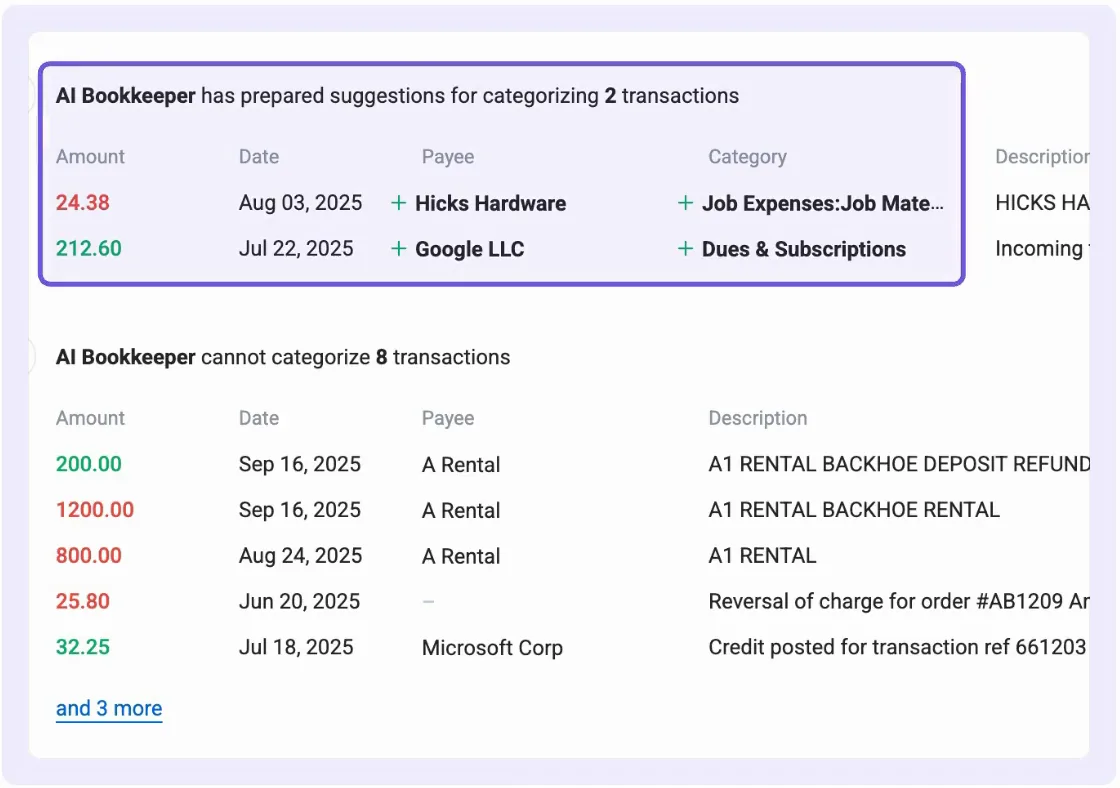The width and height of the screenshot is (1120, 788).
Task: Choose the Job Expenses:Job Mate... category suggestion
Action: pyautogui.click(x=822, y=204)
